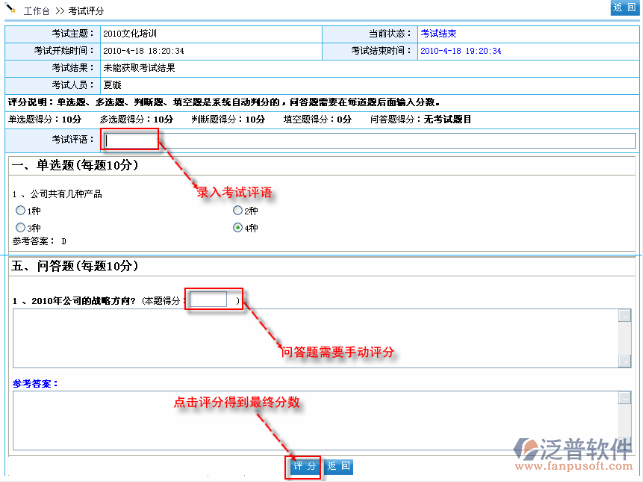This screenshot has height=482, width=643.
Task: Select the 2种 radio option
Action: click(x=237, y=210)
